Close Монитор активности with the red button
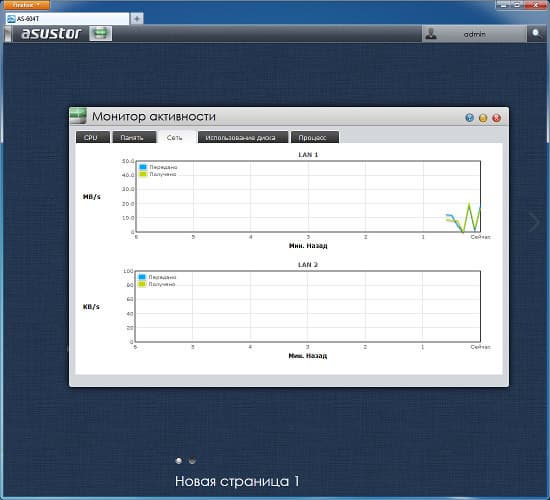Viewport: 550px width, 500px height. pos(496,118)
